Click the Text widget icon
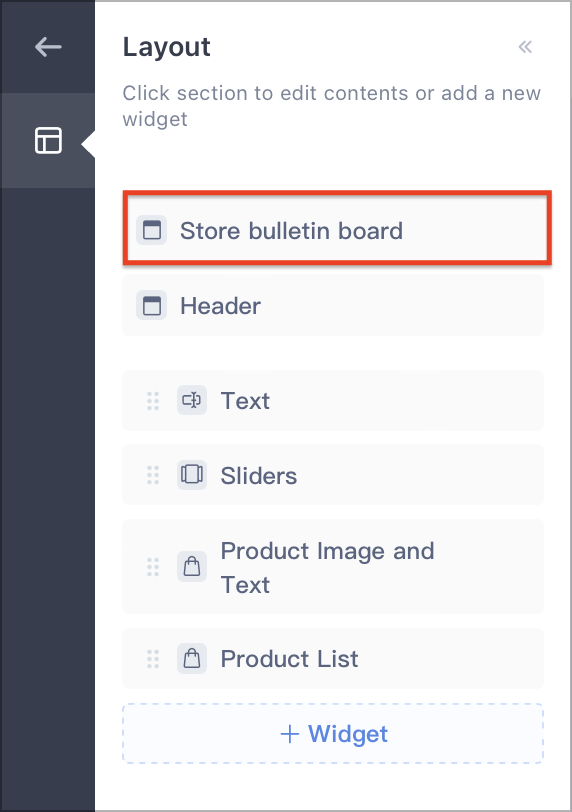The height and width of the screenshot is (812, 572). 192,400
